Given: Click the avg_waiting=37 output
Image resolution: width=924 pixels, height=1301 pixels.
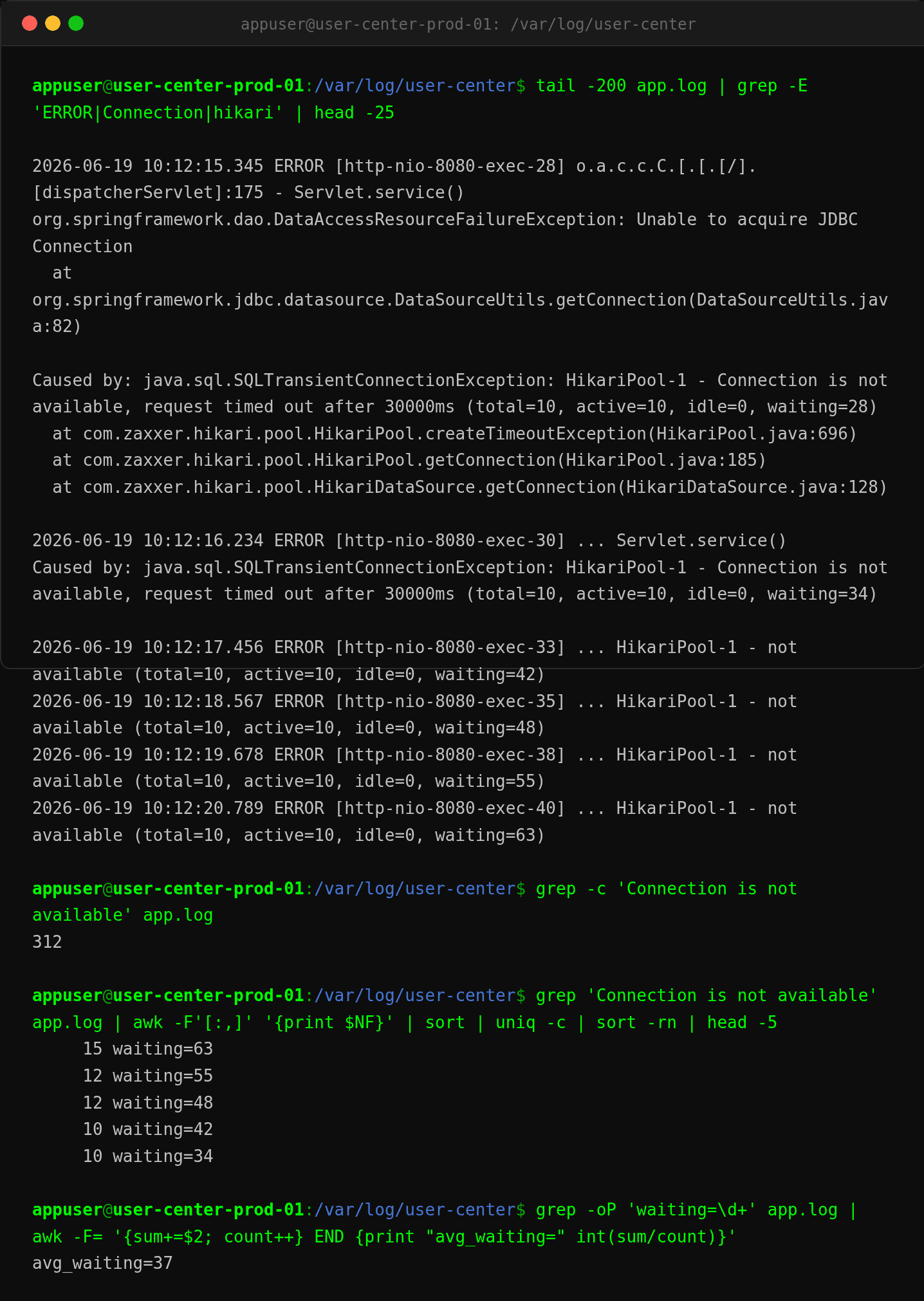Looking at the screenshot, I should (102, 1264).
